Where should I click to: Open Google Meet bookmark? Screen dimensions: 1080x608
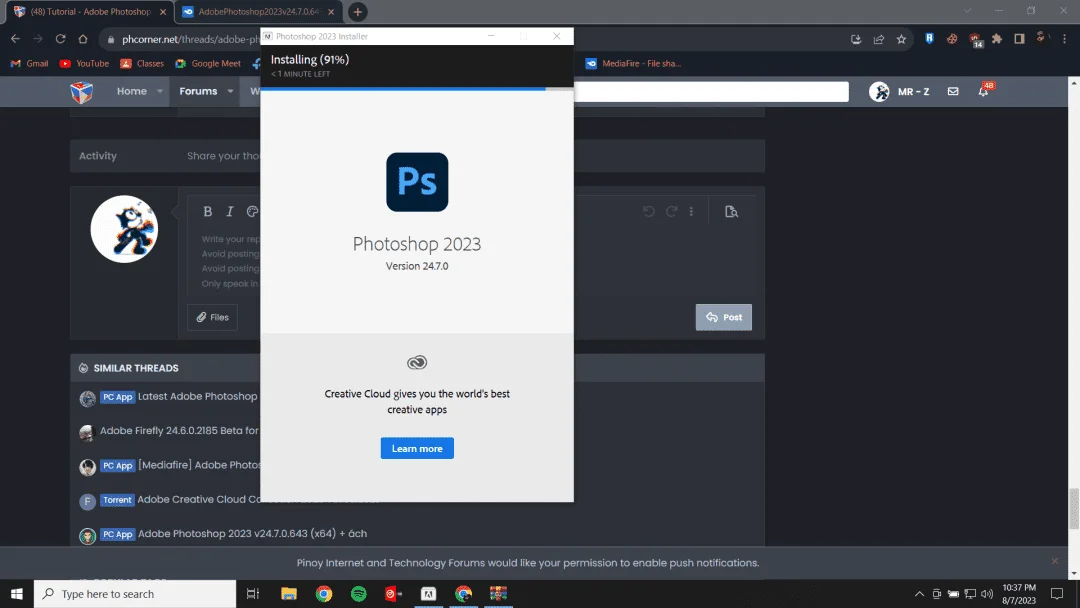(207, 63)
